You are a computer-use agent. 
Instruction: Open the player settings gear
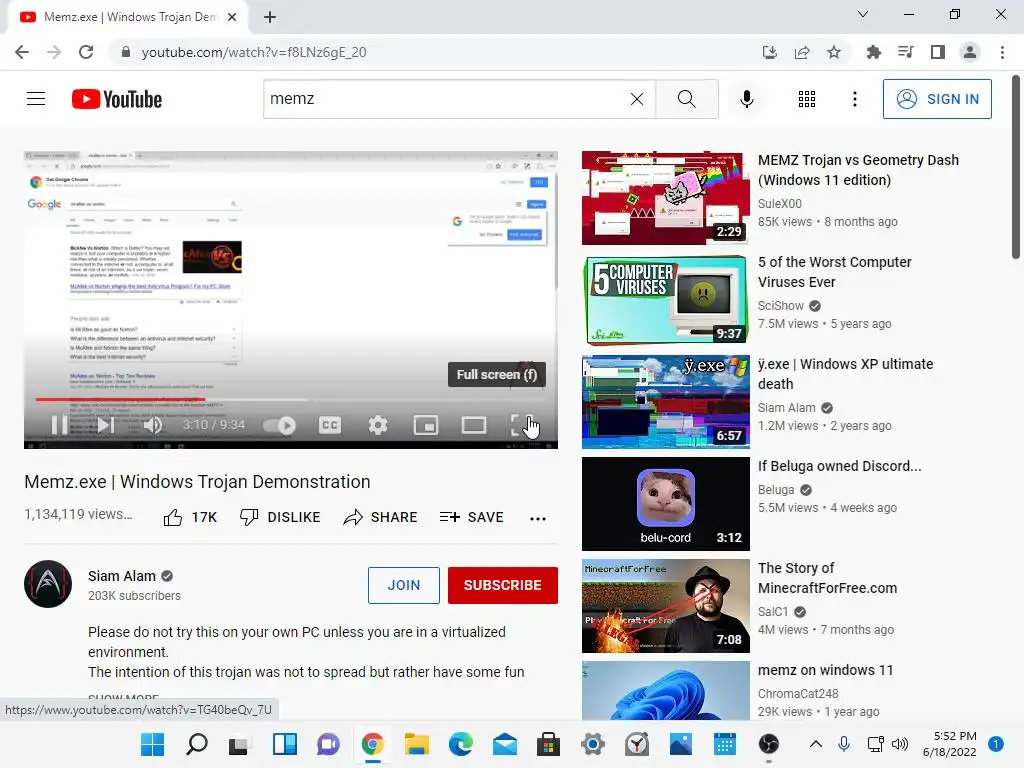coord(377,426)
